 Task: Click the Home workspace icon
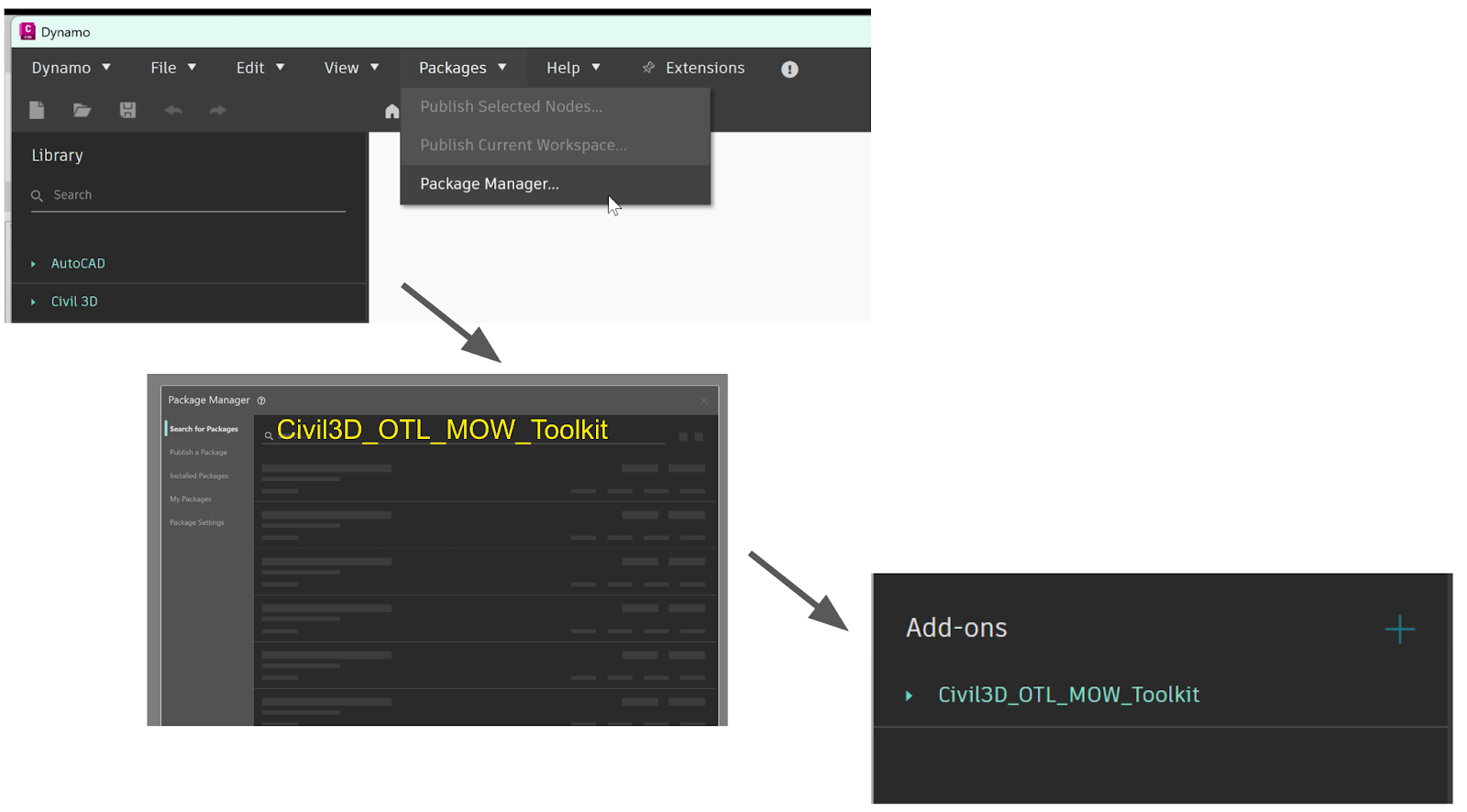coord(392,112)
